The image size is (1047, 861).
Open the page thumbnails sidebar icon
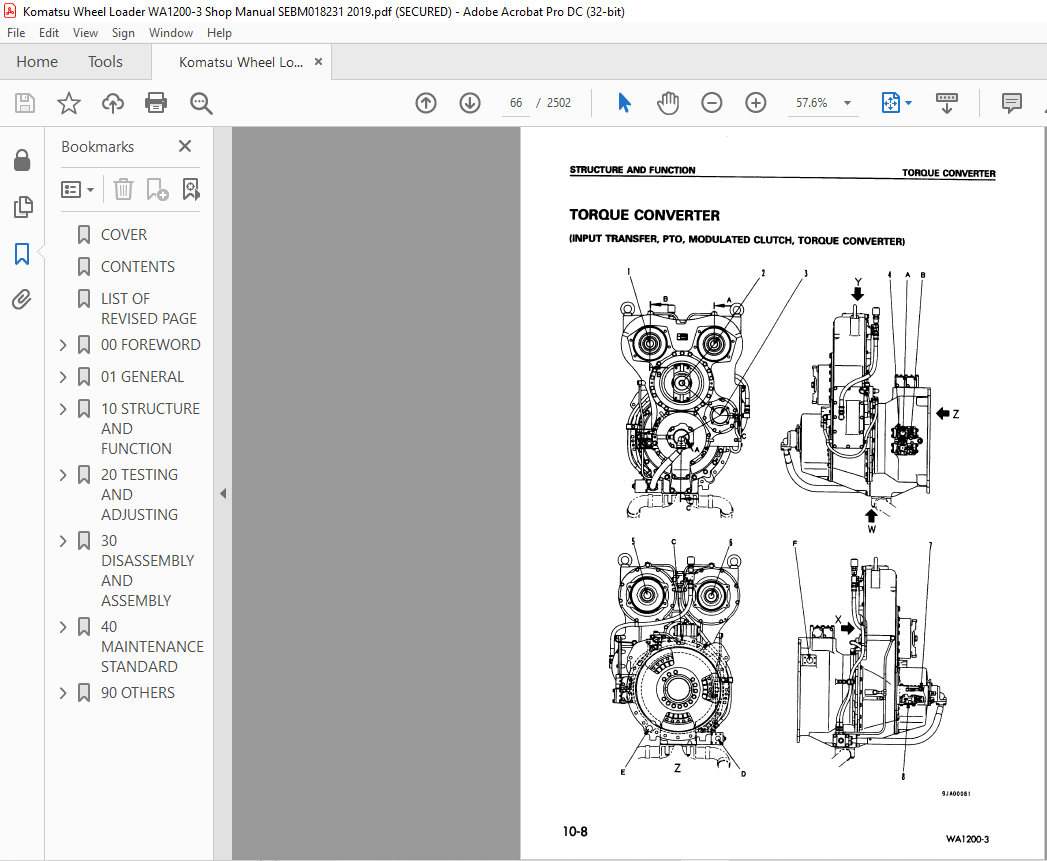click(x=22, y=207)
